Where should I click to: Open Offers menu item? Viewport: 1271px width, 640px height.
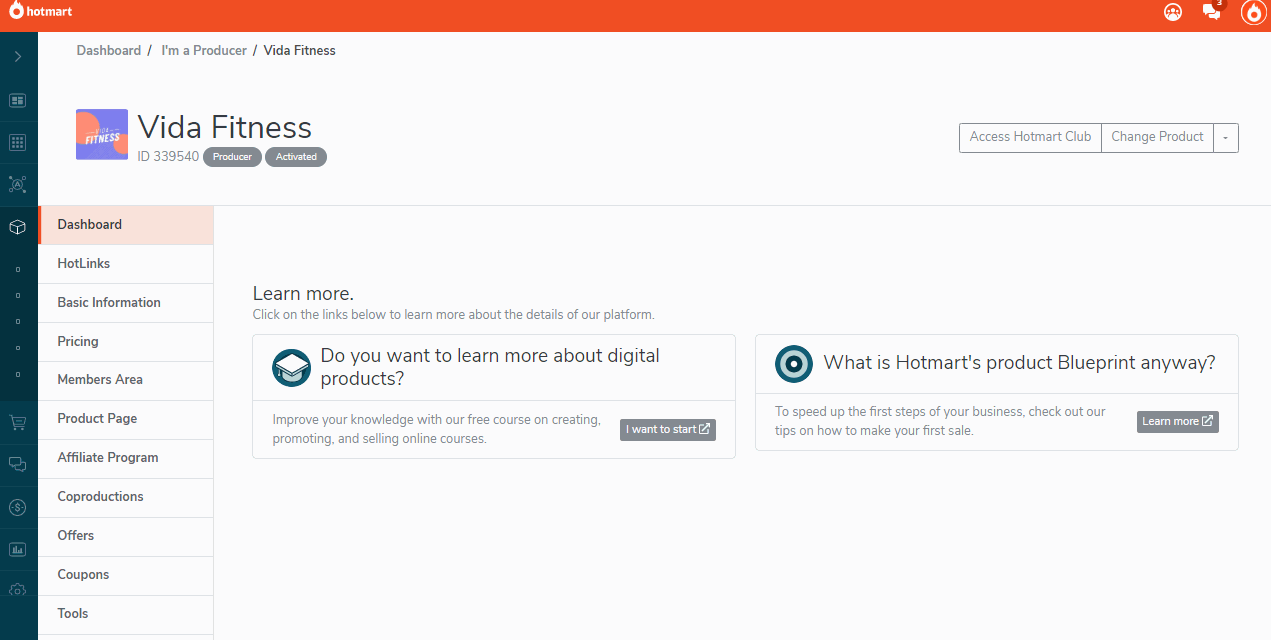[x=126, y=536]
